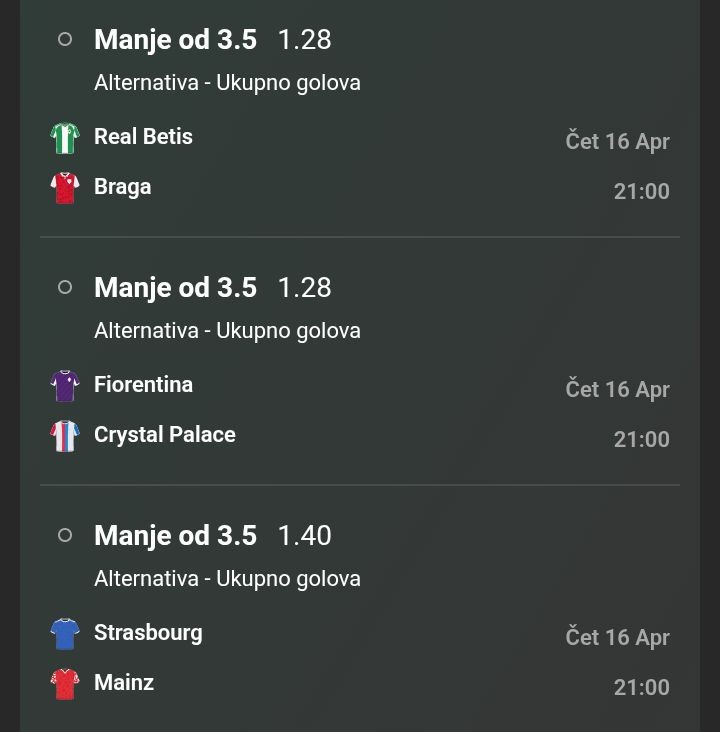Select radio circle for Real Betis bet
Image resolution: width=720 pixels, height=732 pixels.
pos(65,39)
